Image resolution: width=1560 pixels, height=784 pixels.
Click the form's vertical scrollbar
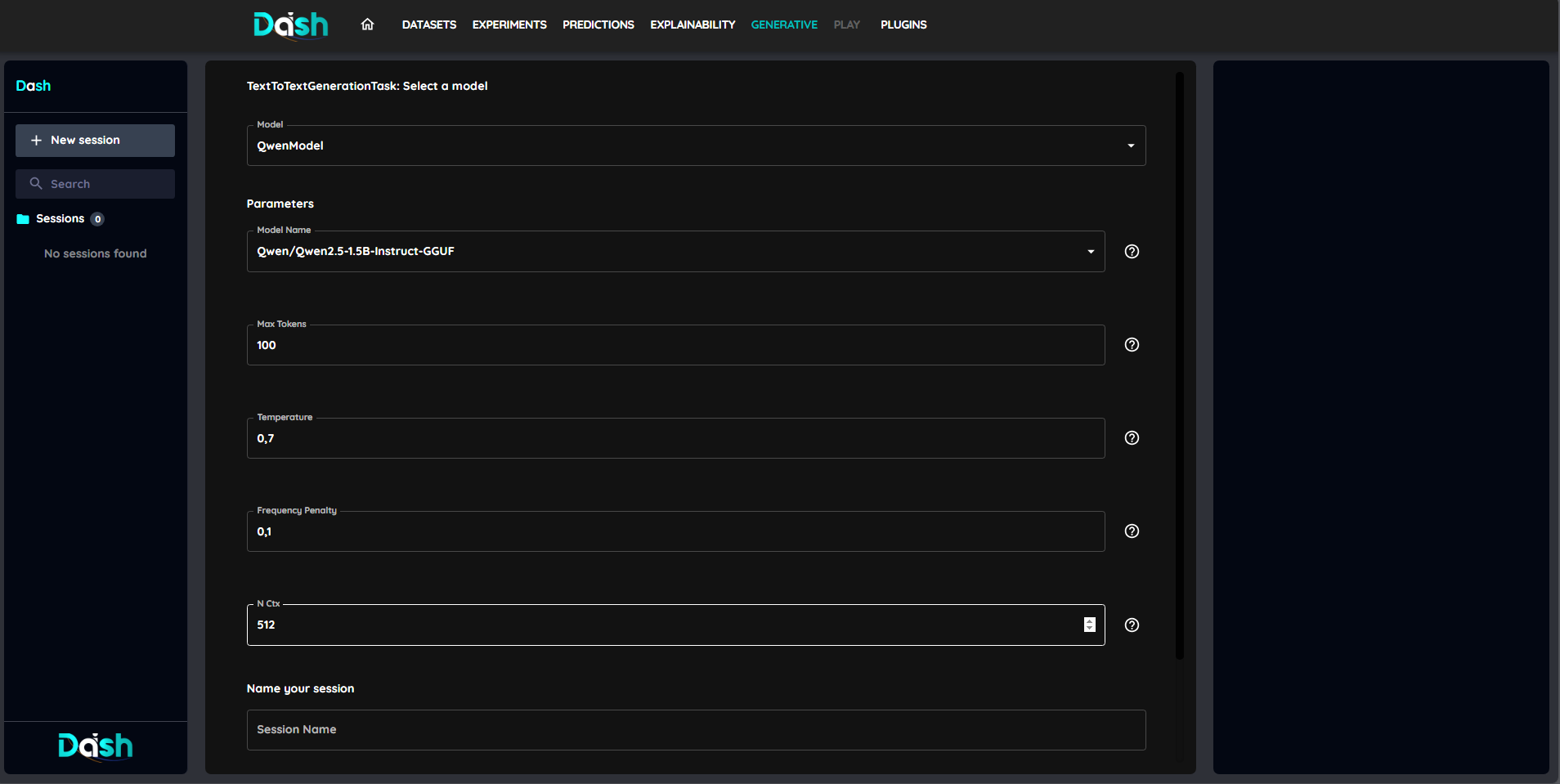tap(1179, 365)
